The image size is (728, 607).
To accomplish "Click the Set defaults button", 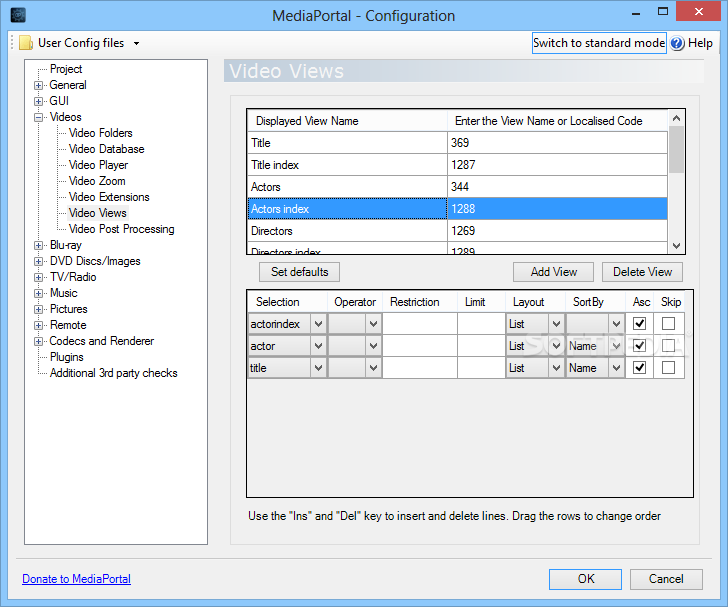I will coord(299,272).
